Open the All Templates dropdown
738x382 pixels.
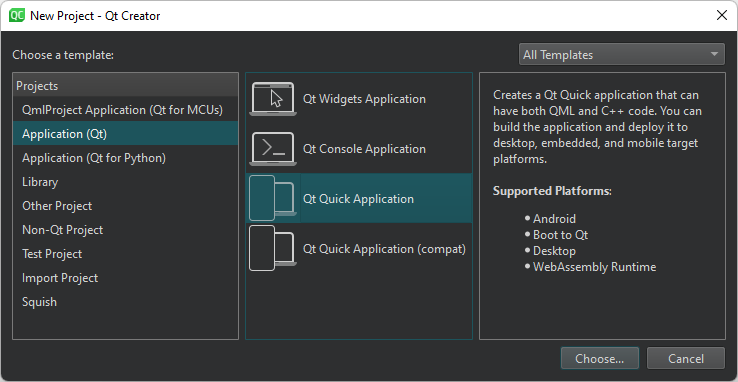click(x=622, y=55)
